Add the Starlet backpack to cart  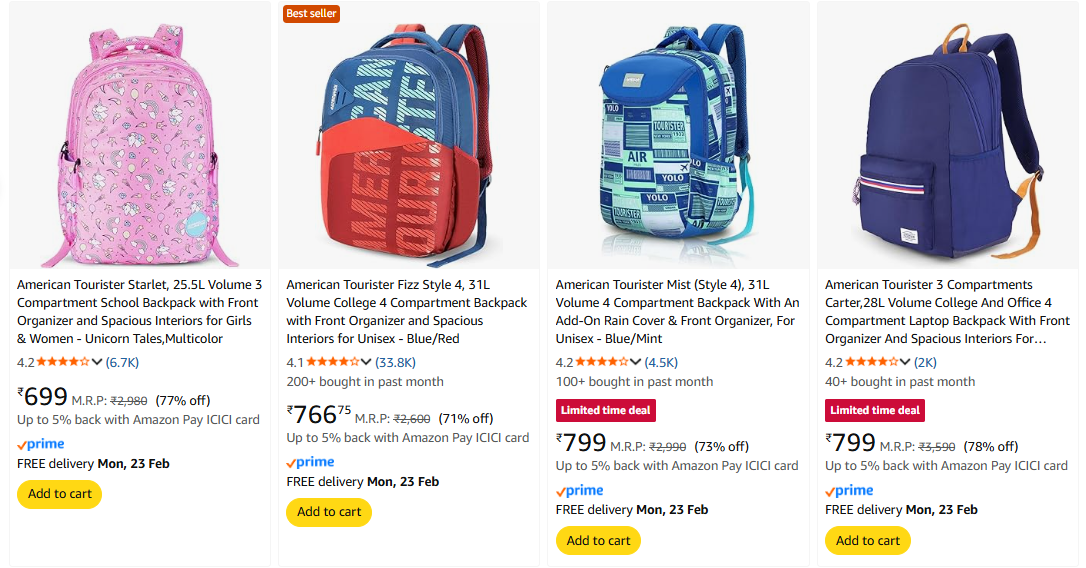coord(60,494)
